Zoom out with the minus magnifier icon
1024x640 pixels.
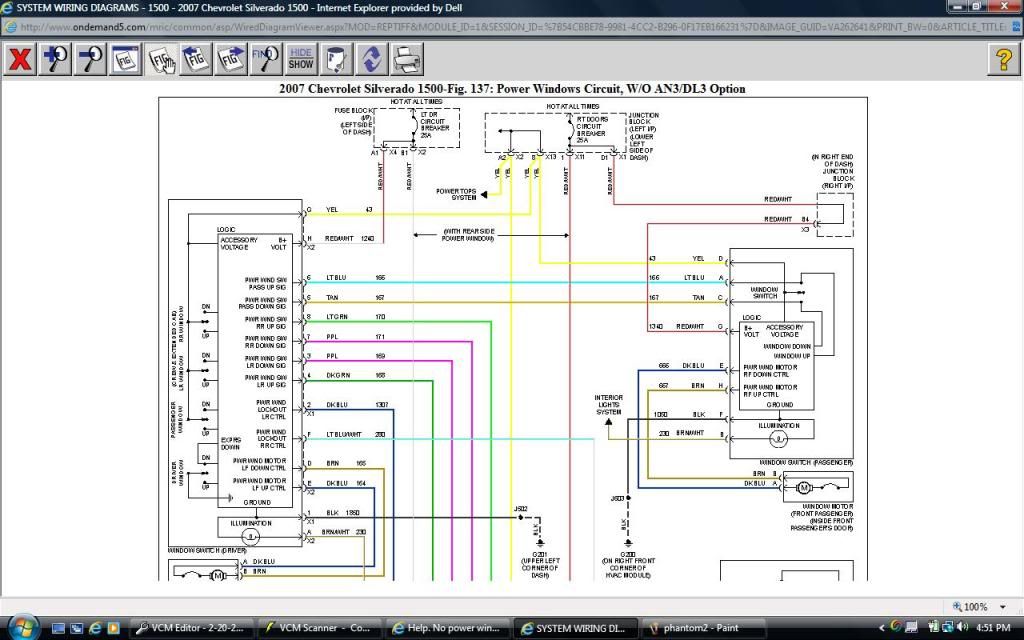point(91,59)
